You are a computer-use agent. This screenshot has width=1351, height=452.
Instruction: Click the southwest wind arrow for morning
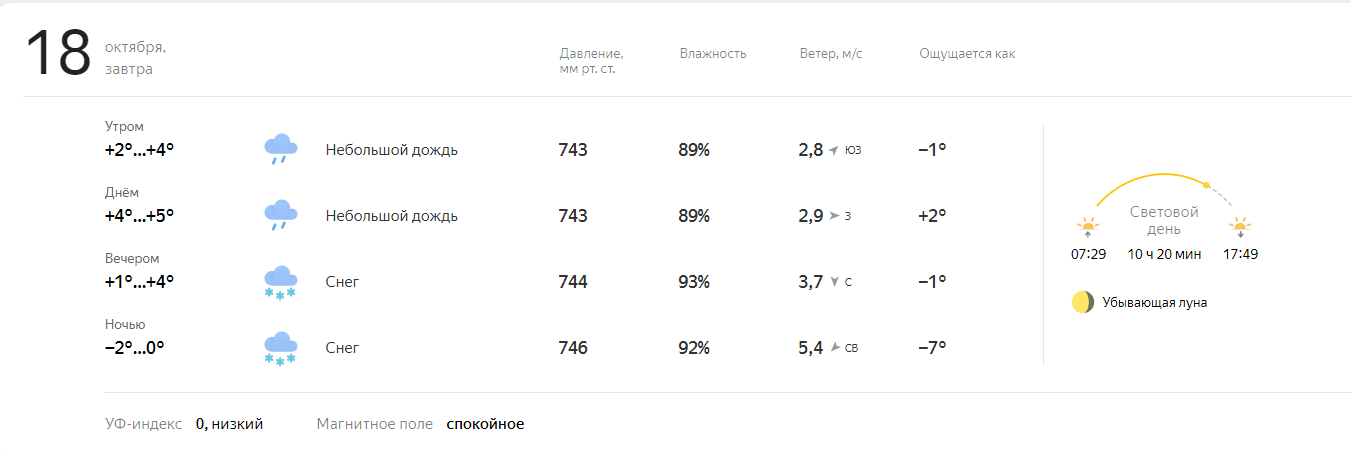click(x=833, y=151)
